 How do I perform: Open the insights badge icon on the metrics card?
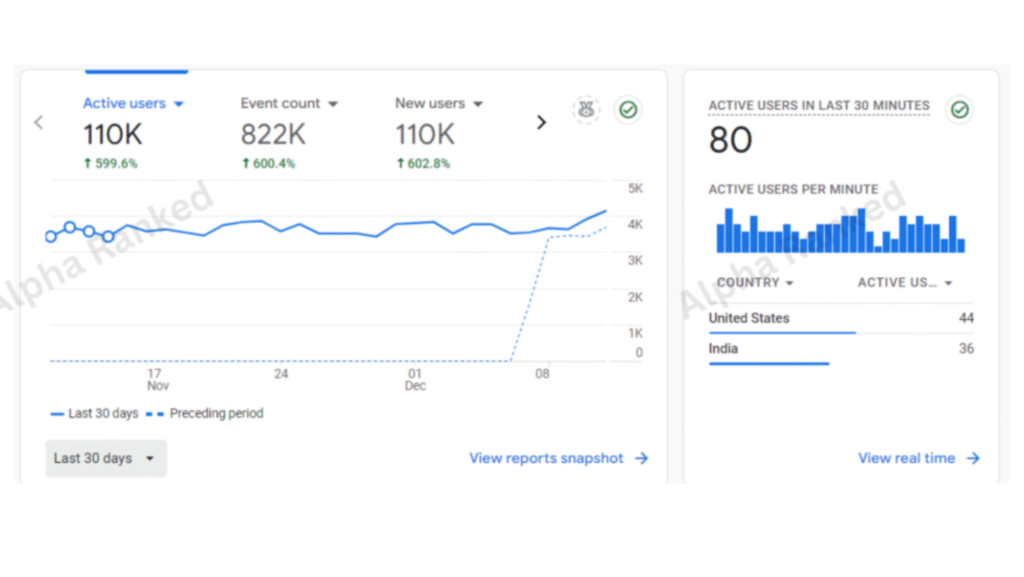click(585, 110)
